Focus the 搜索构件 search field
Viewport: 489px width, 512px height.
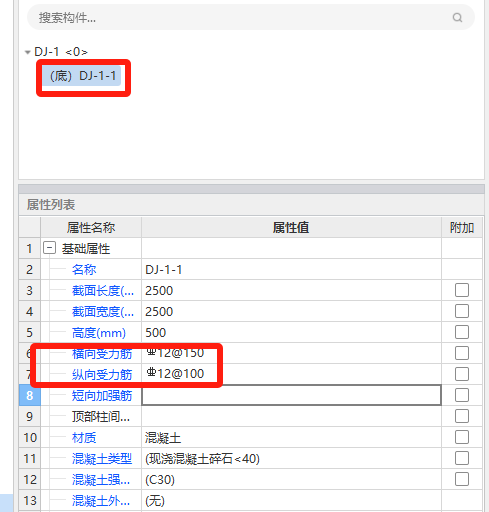tap(251, 17)
